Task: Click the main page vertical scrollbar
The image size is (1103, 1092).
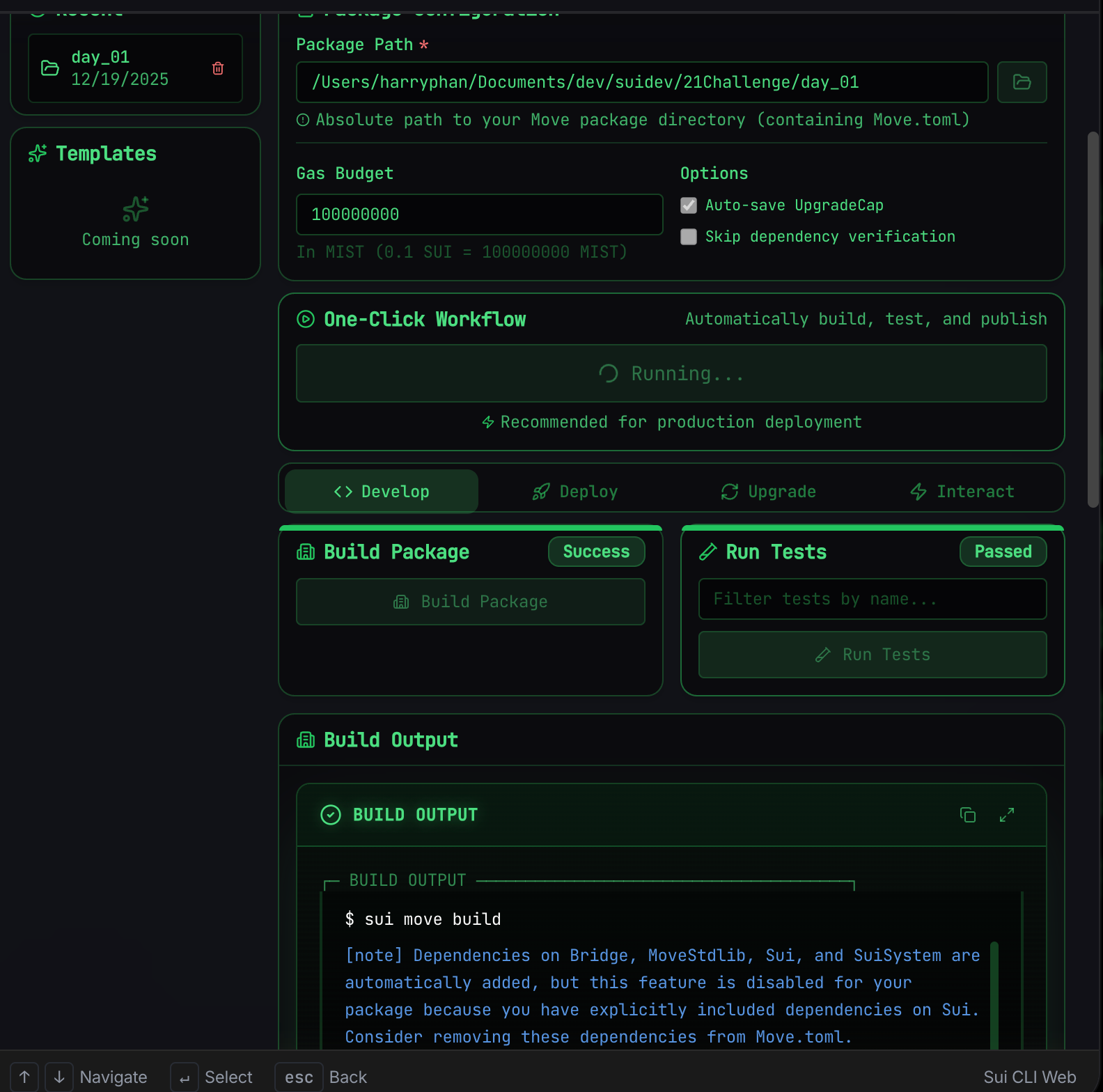Action: point(1093,320)
